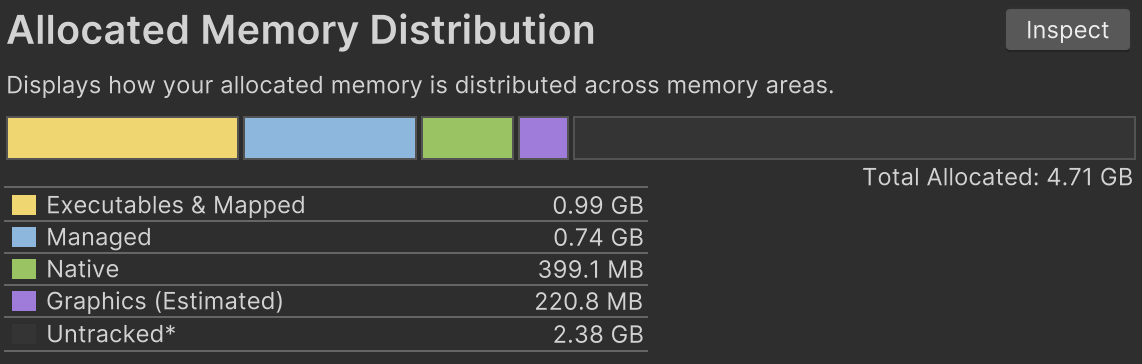This screenshot has height=364, width=1142.
Task: Select the Managed row label
Action: click(99, 237)
